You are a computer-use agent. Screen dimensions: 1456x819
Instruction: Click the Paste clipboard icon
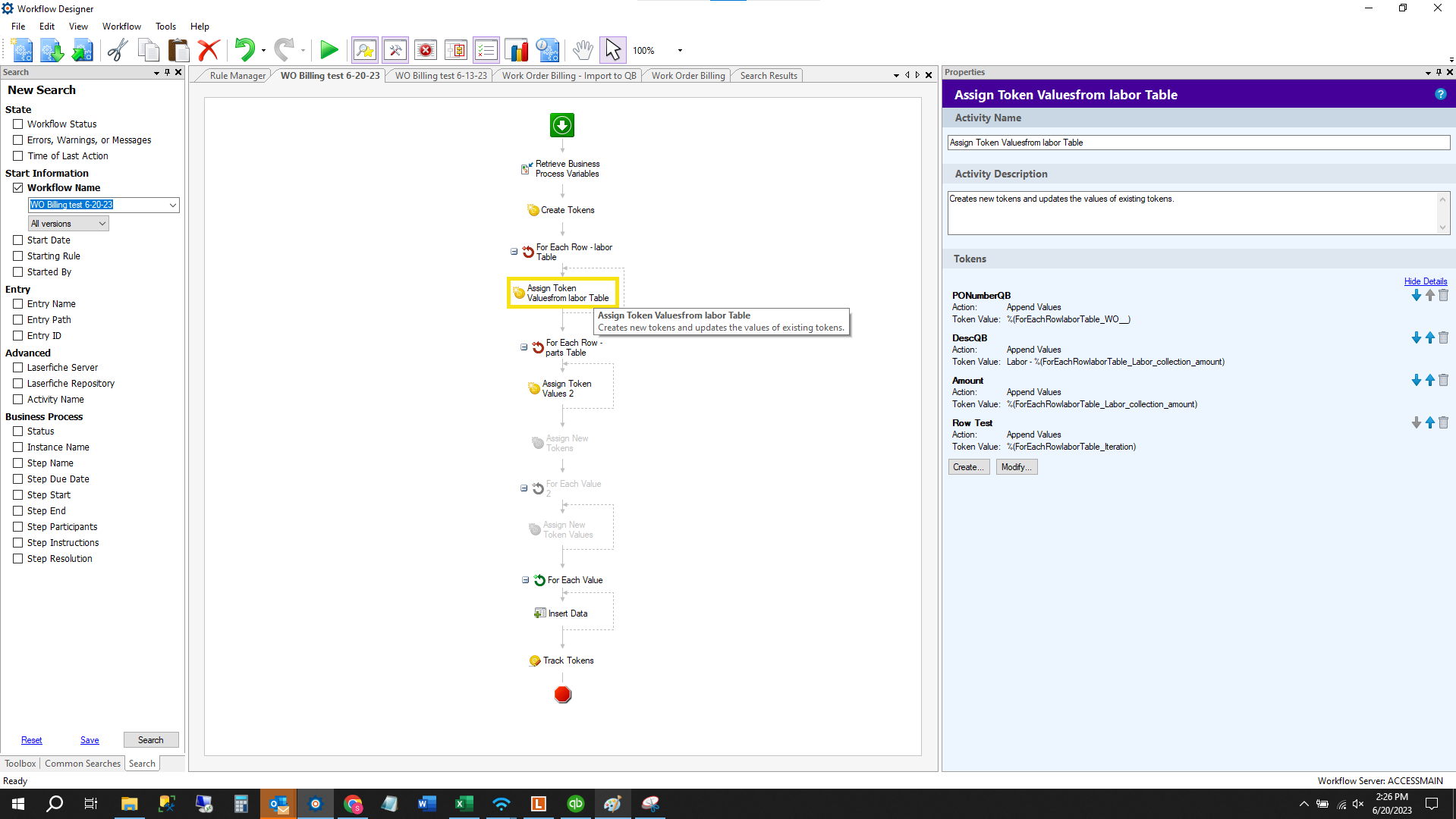coord(178,50)
